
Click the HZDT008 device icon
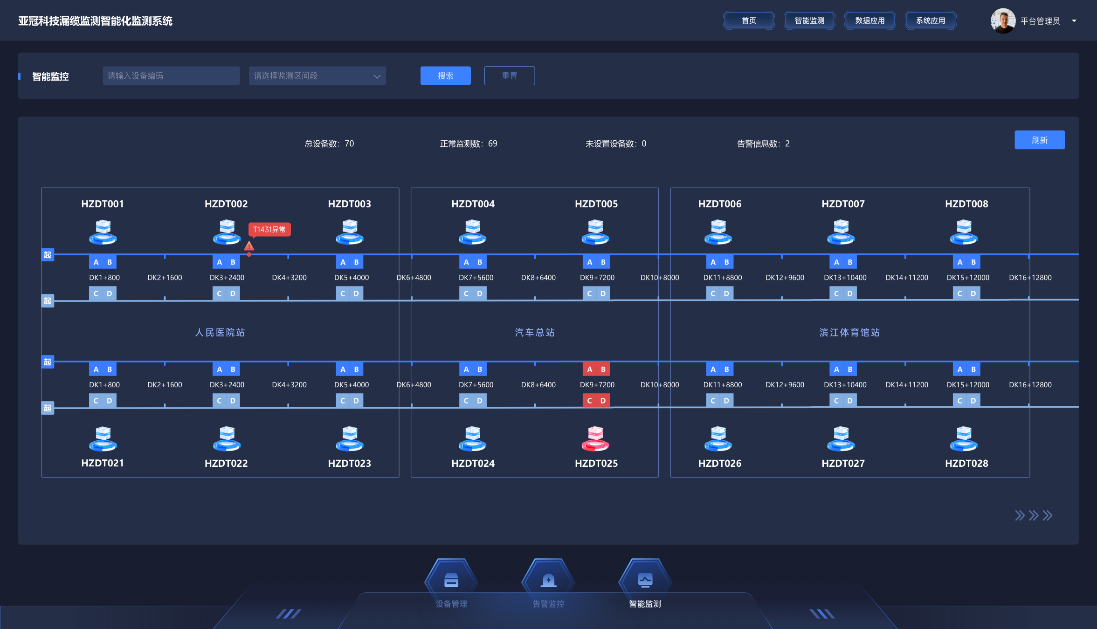point(966,233)
